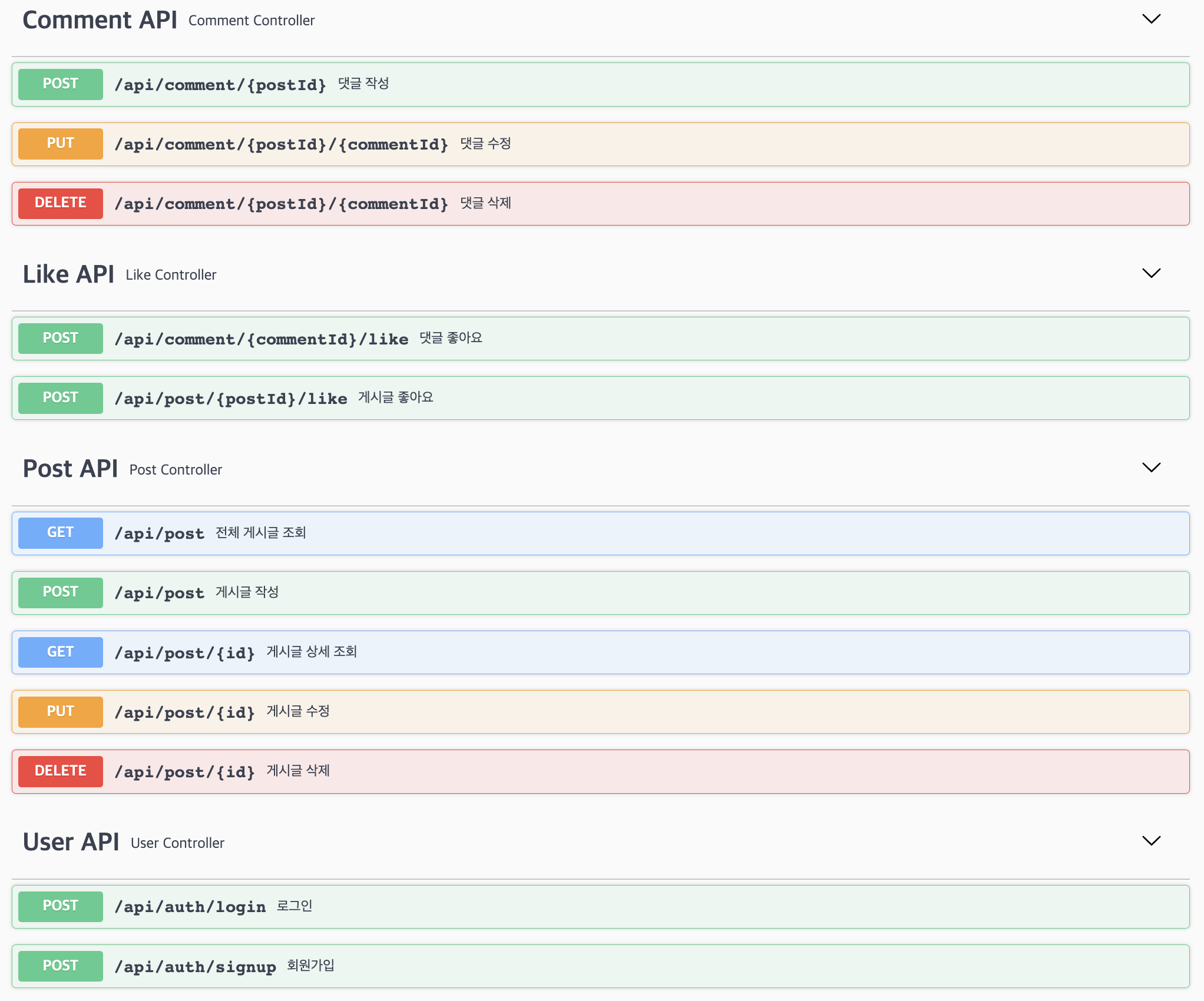Click the Post API heading
Viewport: 1204px width, 1001px height.
(x=70, y=469)
